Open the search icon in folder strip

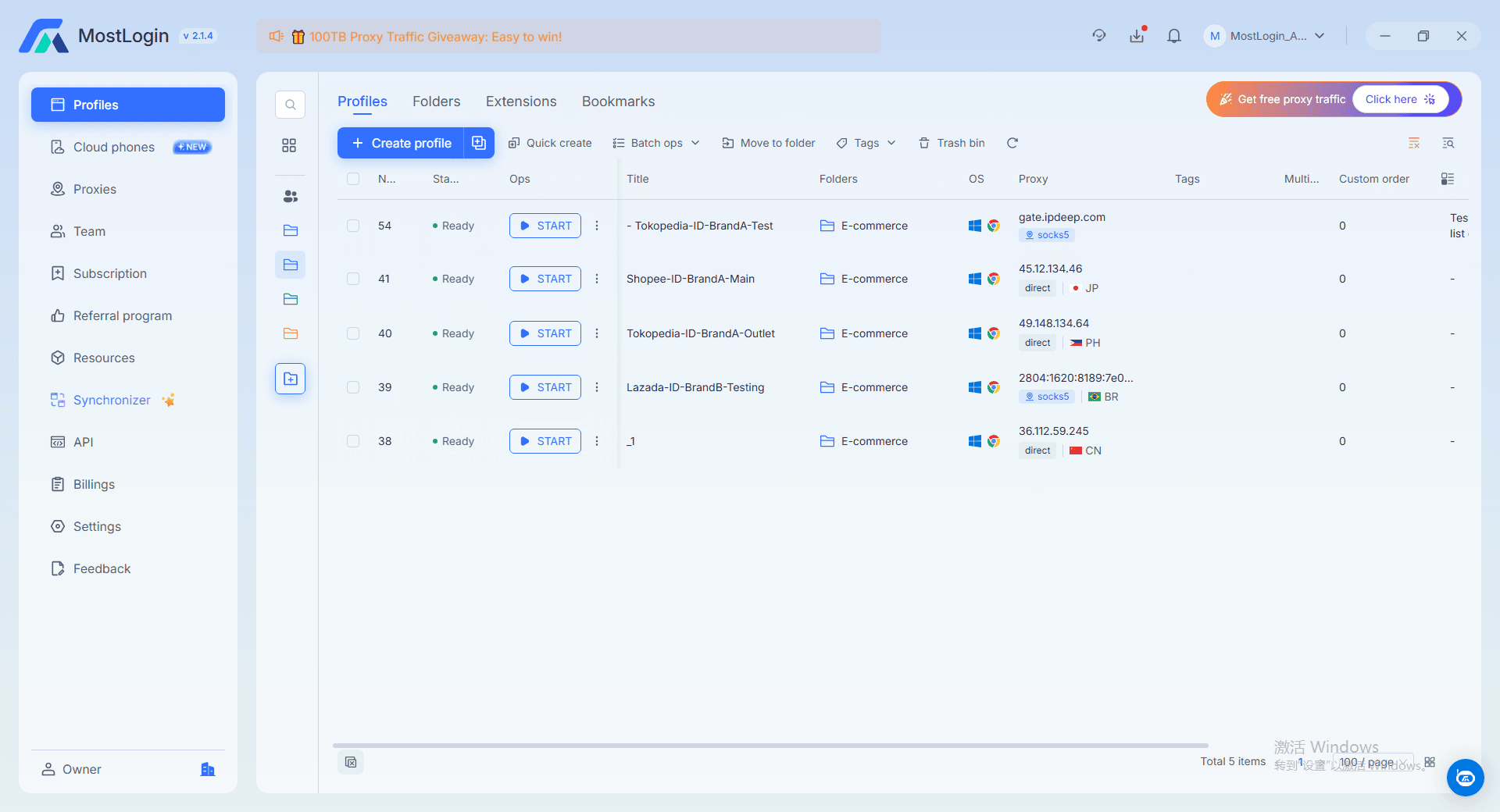[x=290, y=105]
